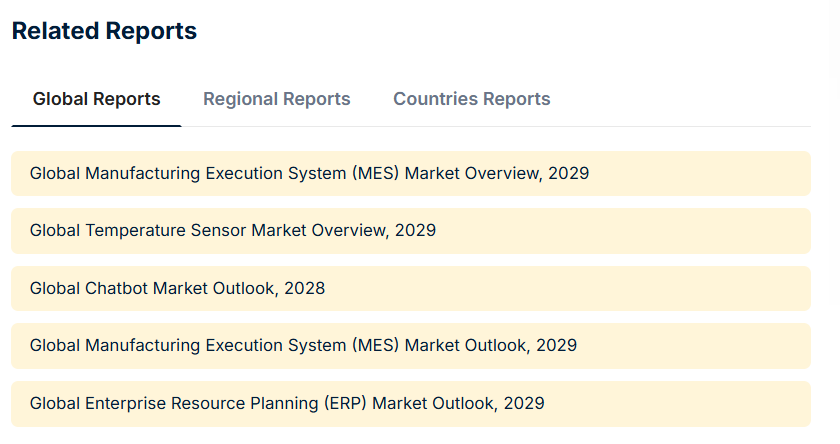Click the underline below the Global Reports tab

point(96,125)
